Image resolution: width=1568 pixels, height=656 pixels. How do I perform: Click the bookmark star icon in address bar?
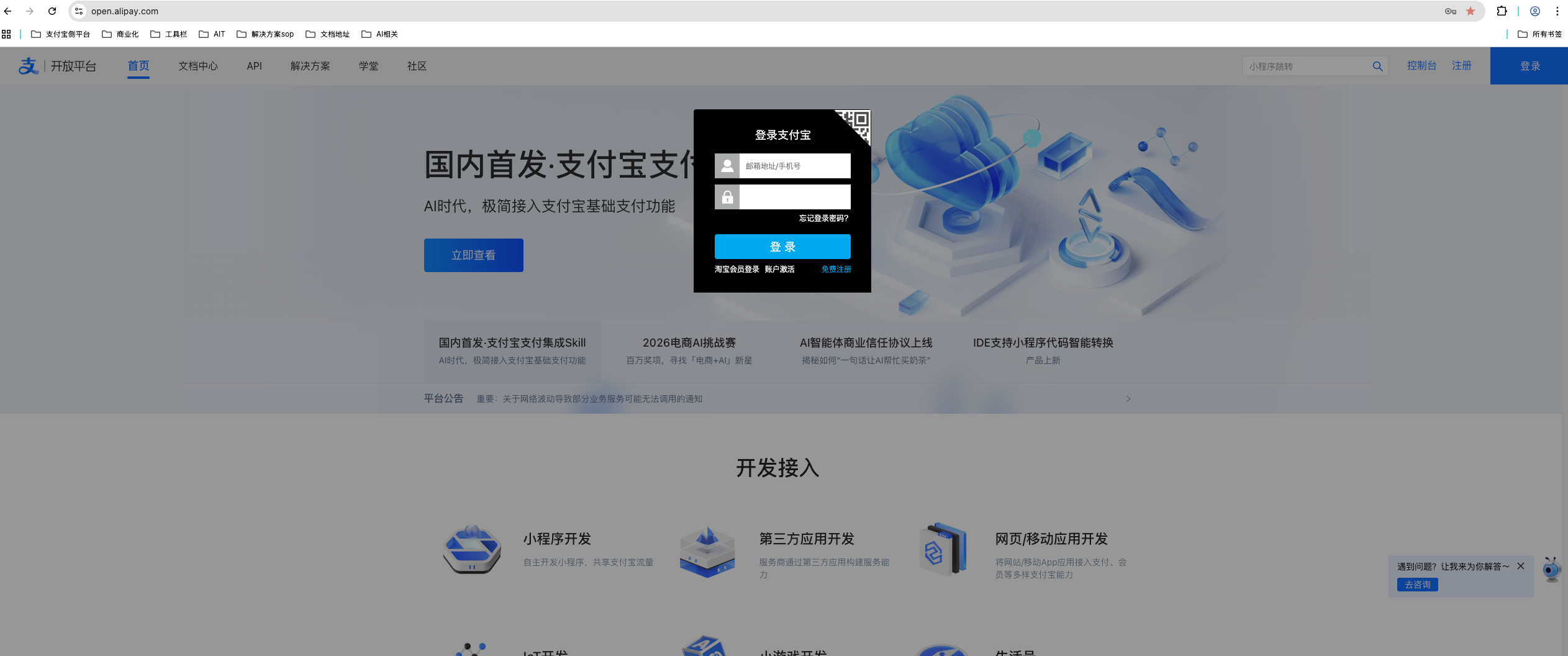1471,11
